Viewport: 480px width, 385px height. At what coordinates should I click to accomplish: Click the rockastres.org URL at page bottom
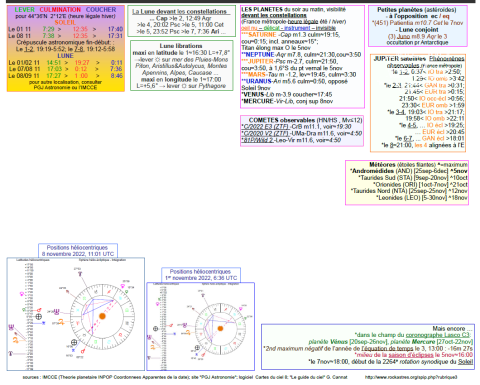tap(411, 377)
